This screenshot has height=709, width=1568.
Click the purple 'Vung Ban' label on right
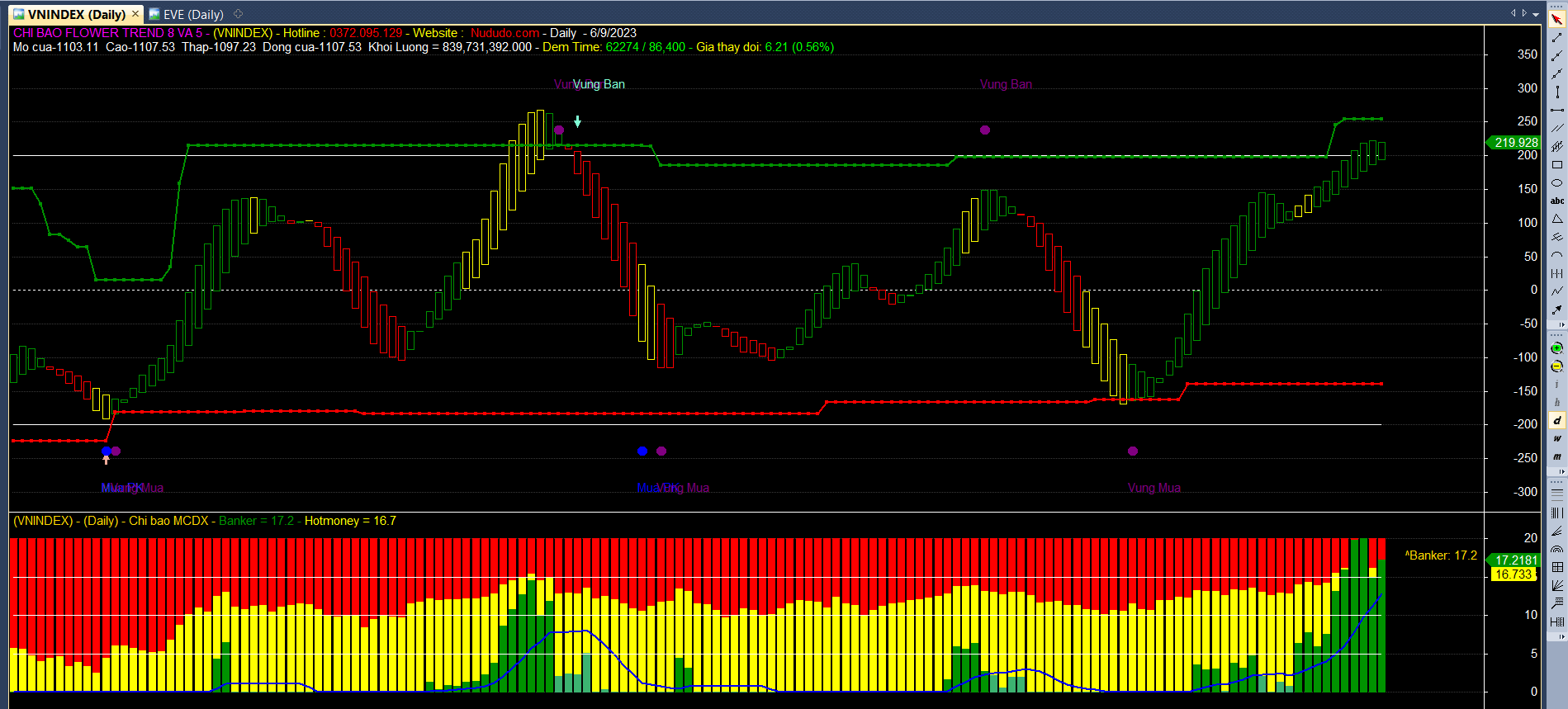coord(1006,84)
